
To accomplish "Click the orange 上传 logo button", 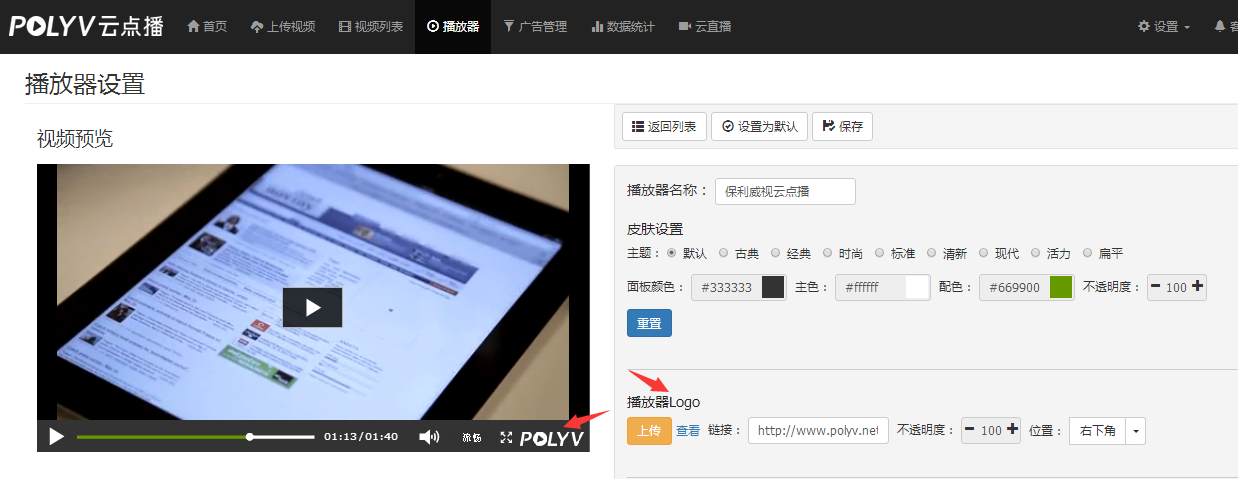I will tap(649, 431).
